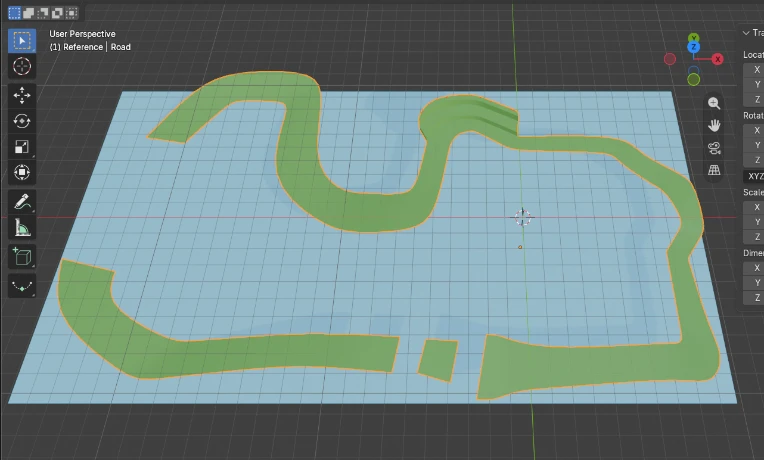Activate the 3D Cursor tool

[x=22, y=66]
